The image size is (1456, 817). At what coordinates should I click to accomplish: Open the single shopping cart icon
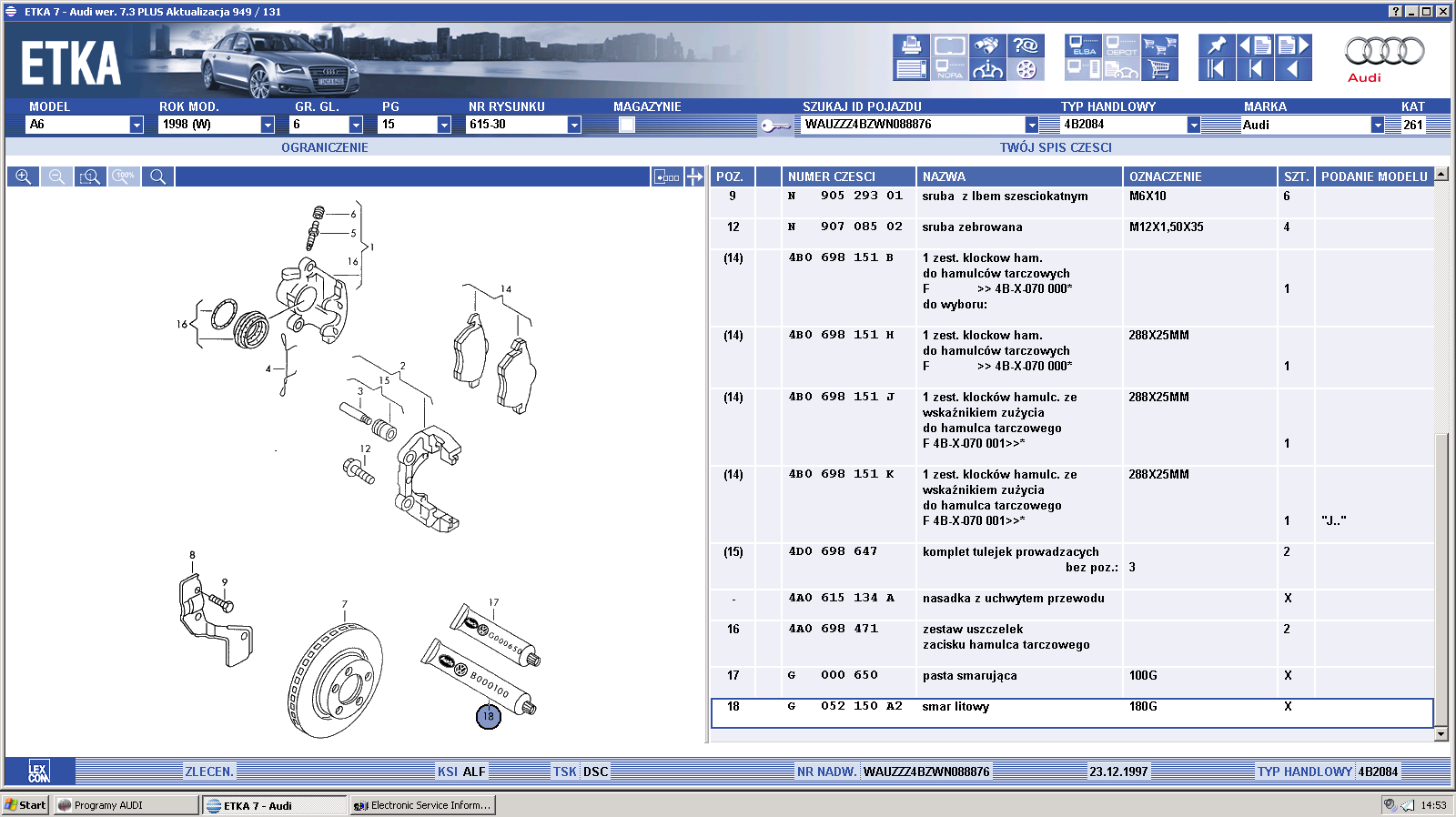pos(1159,69)
